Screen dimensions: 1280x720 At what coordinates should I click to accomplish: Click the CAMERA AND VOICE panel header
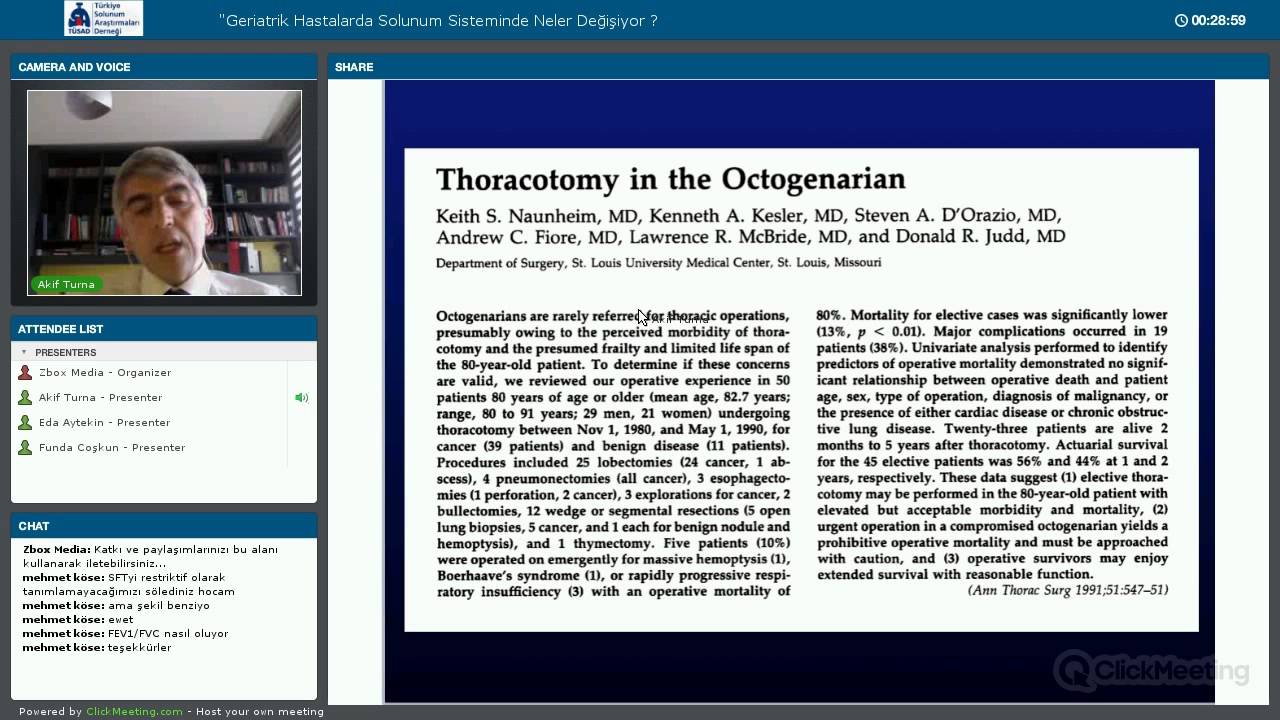click(x=164, y=67)
